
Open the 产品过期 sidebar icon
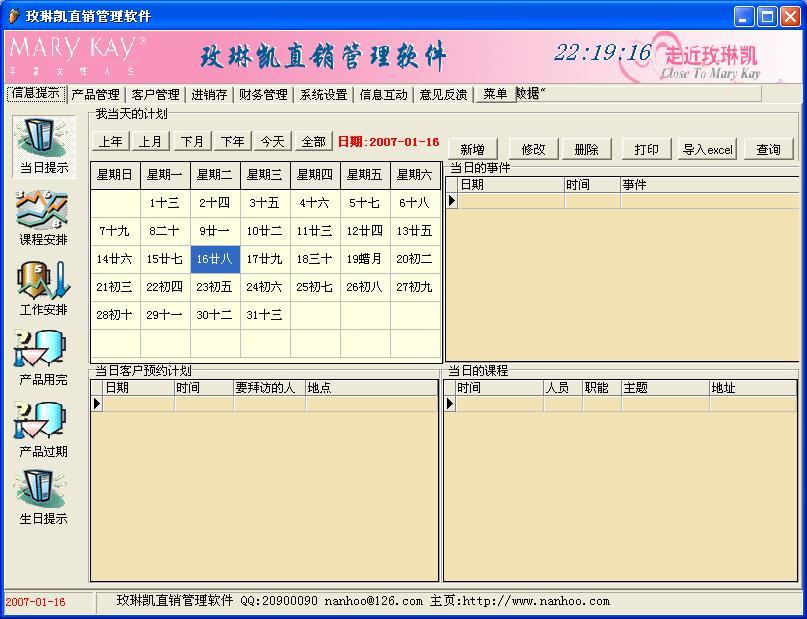(43, 430)
